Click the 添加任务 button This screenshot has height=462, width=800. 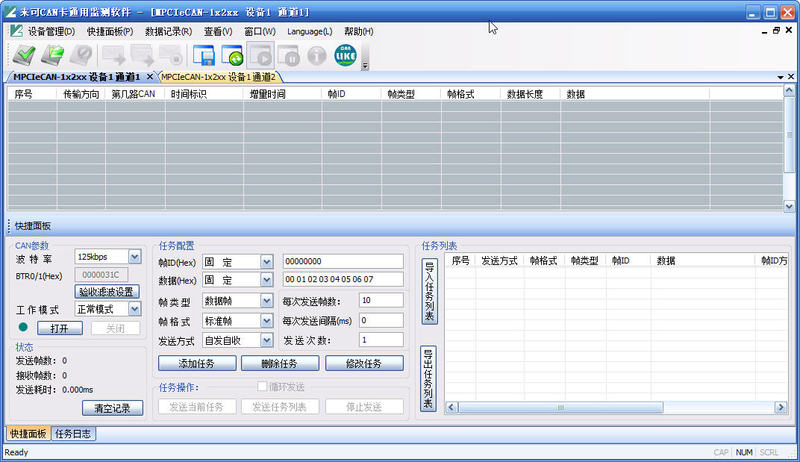197,364
